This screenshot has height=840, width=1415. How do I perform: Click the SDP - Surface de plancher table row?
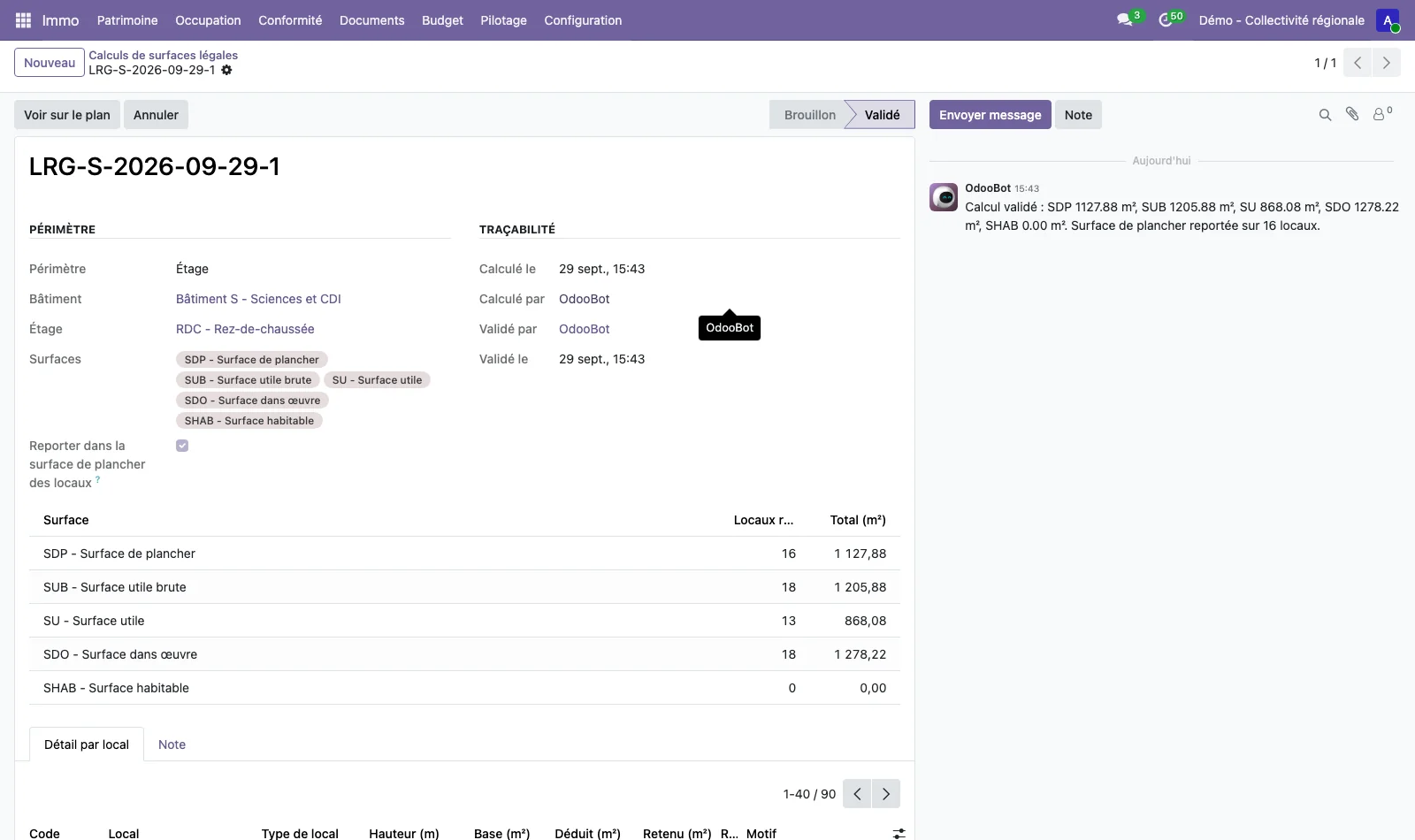pos(464,554)
